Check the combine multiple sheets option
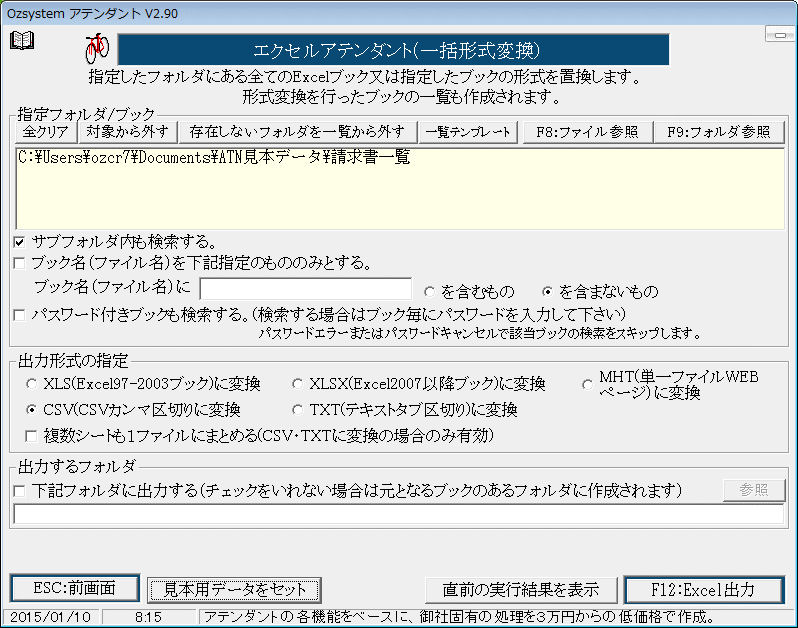This screenshot has height=628, width=798. [x=32, y=436]
